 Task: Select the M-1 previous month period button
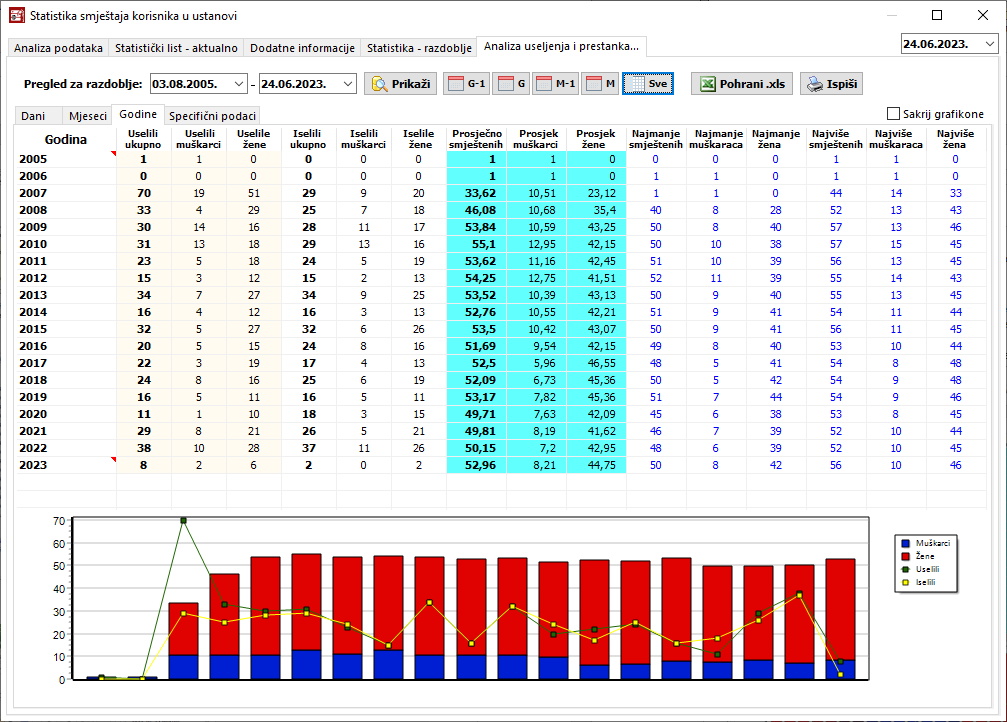(x=555, y=84)
